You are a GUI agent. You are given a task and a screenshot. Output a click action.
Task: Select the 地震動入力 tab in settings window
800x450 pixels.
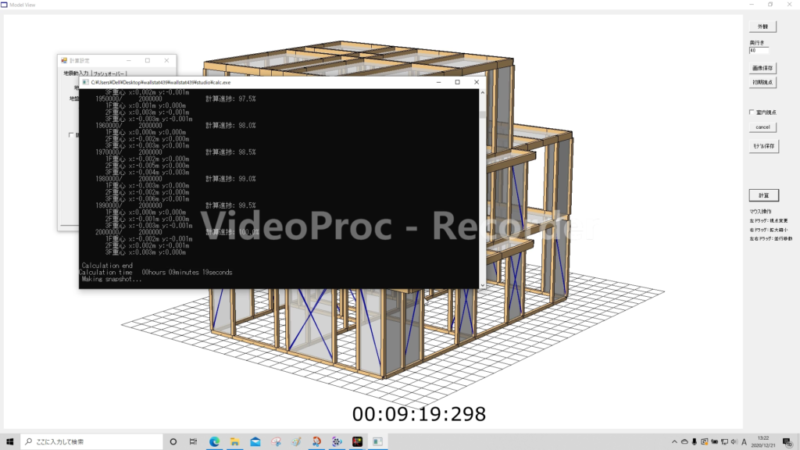(76, 73)
